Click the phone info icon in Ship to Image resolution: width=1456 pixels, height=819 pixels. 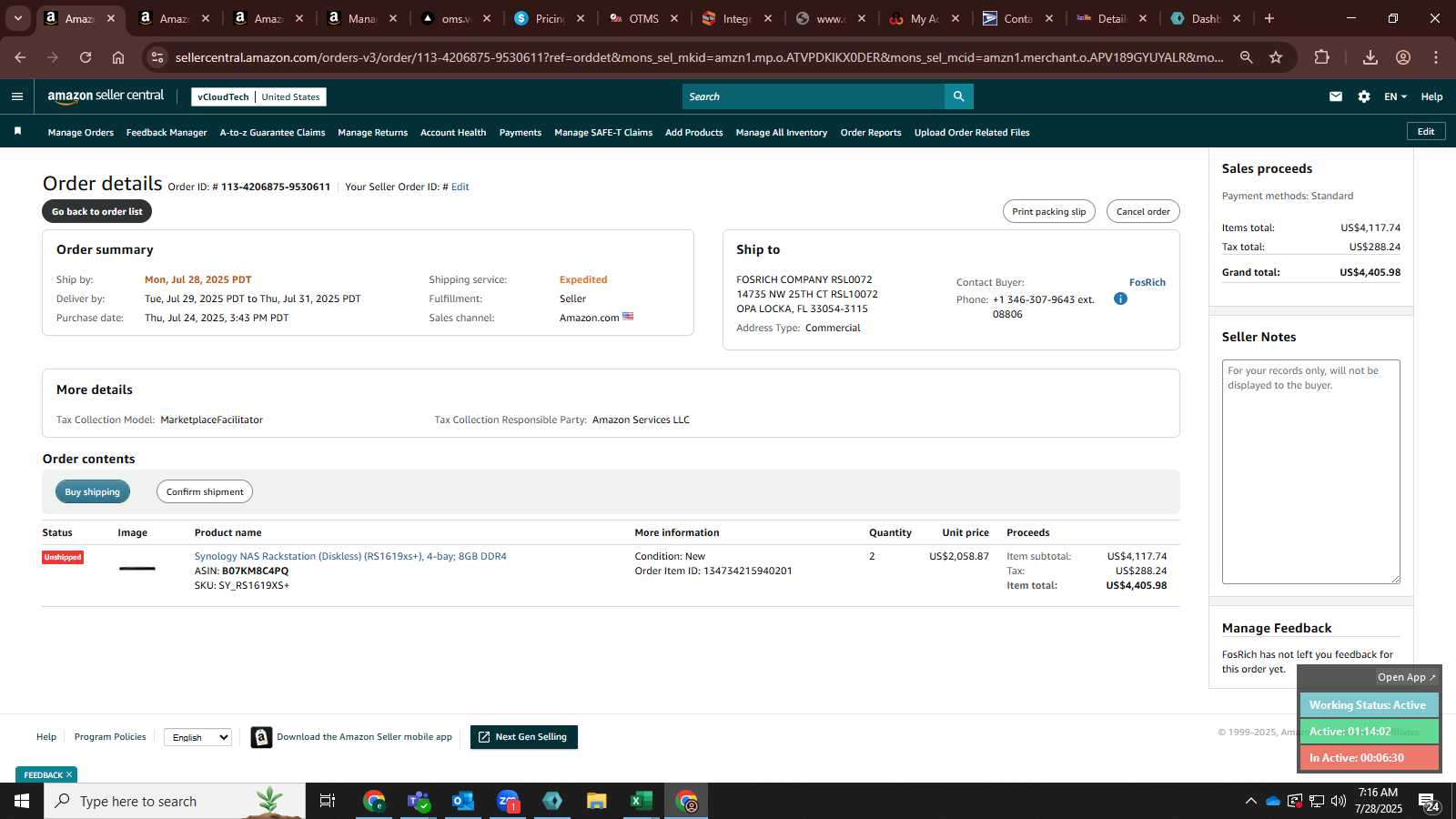(x=1120, y=298)
